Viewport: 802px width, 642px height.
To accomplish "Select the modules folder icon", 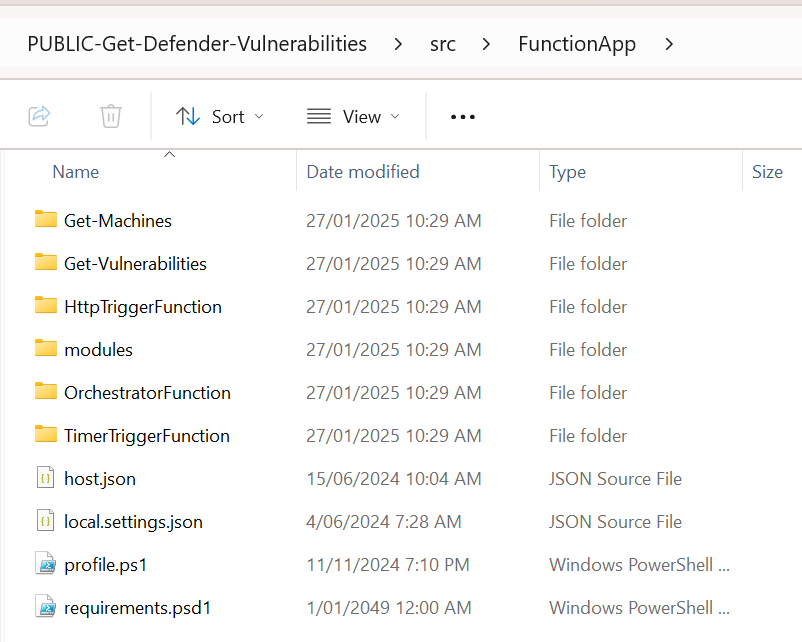I will 46,348.
